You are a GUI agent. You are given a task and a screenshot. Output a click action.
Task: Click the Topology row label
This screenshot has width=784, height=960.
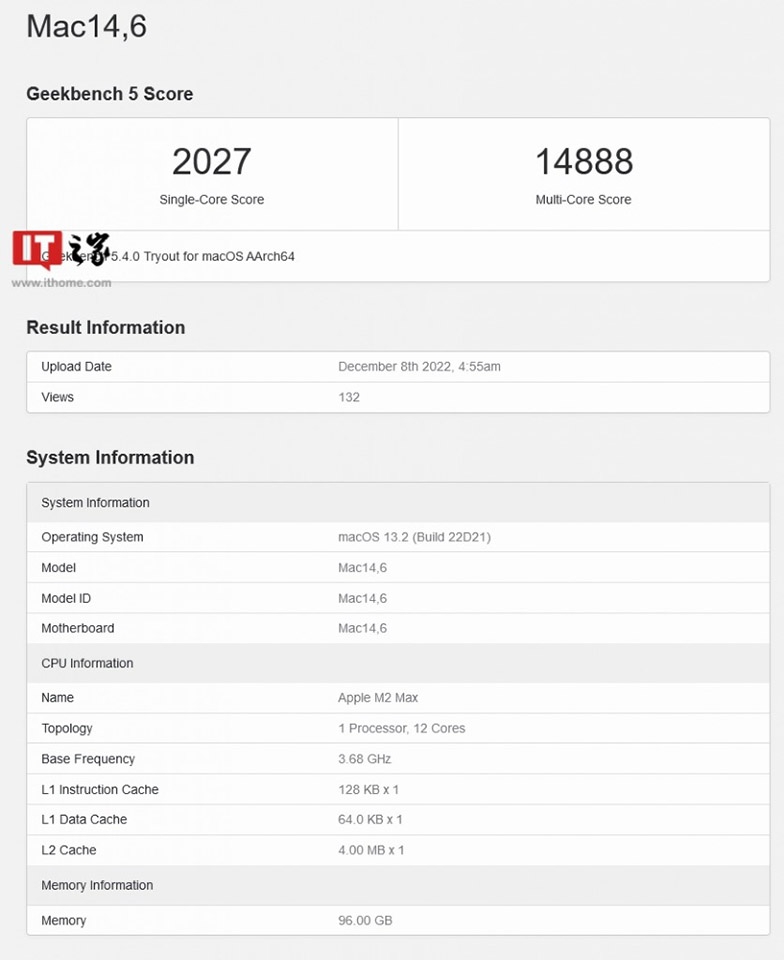(x=67, y=728)
